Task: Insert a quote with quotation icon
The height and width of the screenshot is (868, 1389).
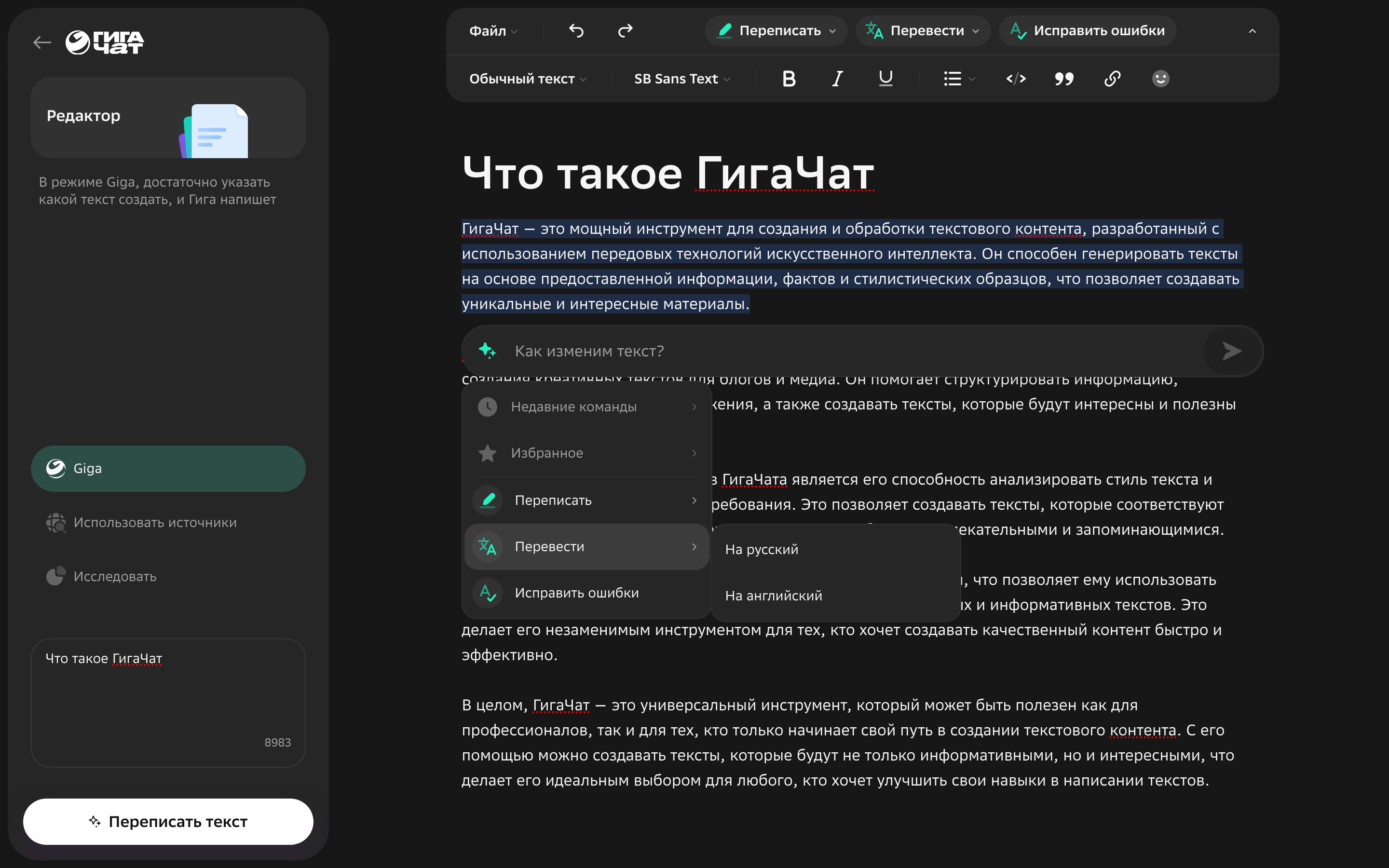Action: pyautogui.click(x=1064, y=79)
